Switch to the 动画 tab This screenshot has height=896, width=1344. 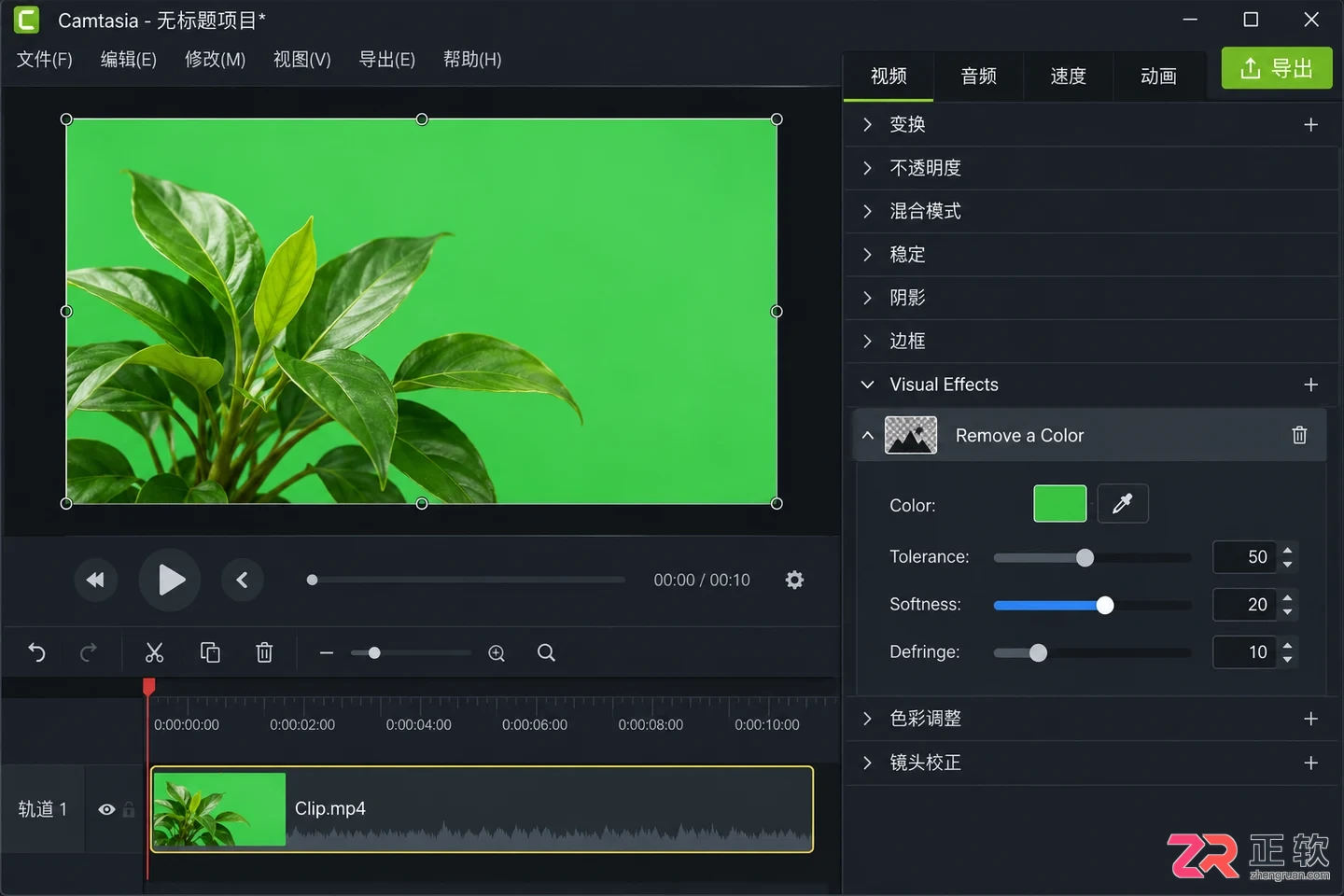1158,77
